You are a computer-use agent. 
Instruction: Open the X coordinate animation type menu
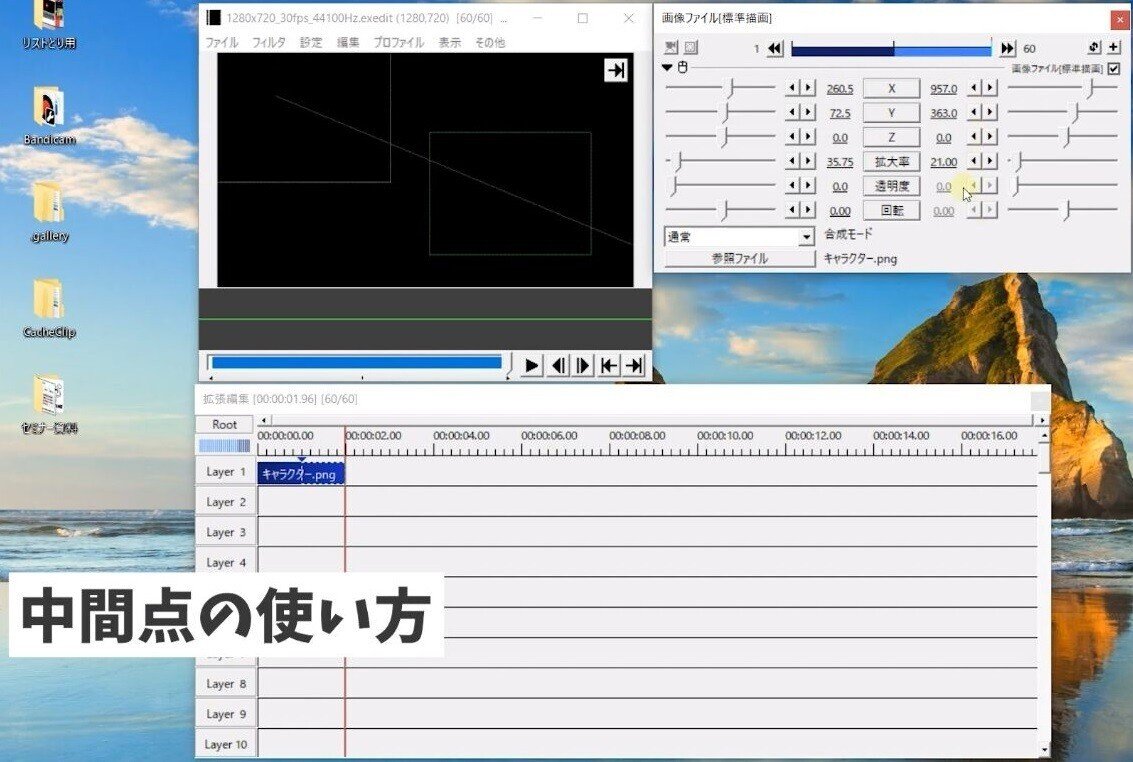pos(890,88)
